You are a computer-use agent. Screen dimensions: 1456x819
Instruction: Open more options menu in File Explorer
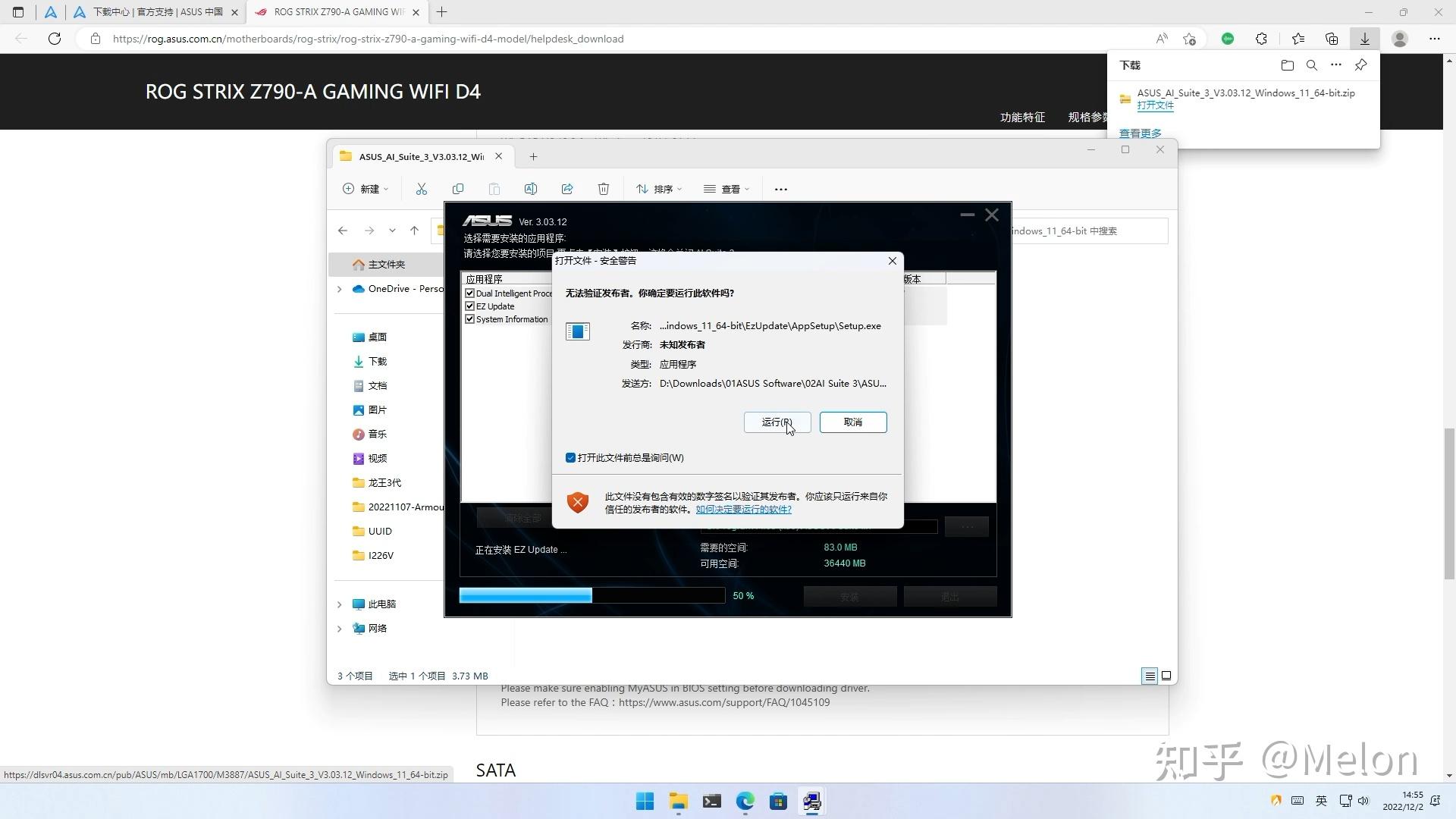pyautogui.click(x=780, y=189)
